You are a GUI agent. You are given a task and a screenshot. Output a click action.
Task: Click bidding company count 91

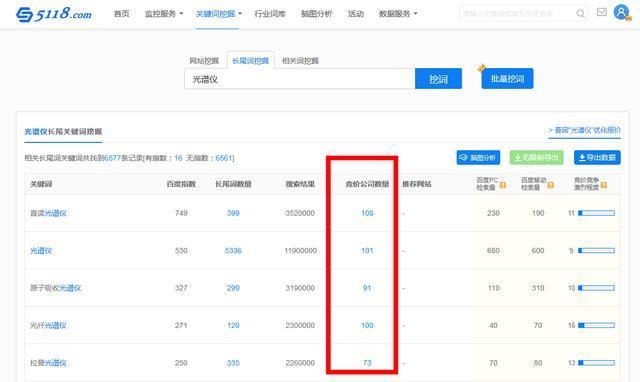point(367,288)
